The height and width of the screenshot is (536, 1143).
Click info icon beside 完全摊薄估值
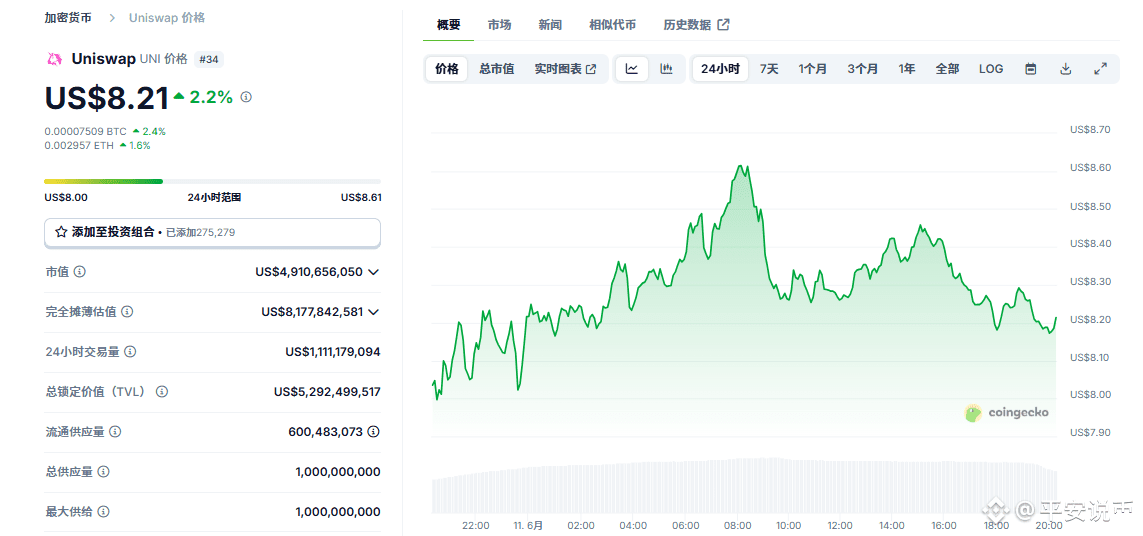click(127, 311)
